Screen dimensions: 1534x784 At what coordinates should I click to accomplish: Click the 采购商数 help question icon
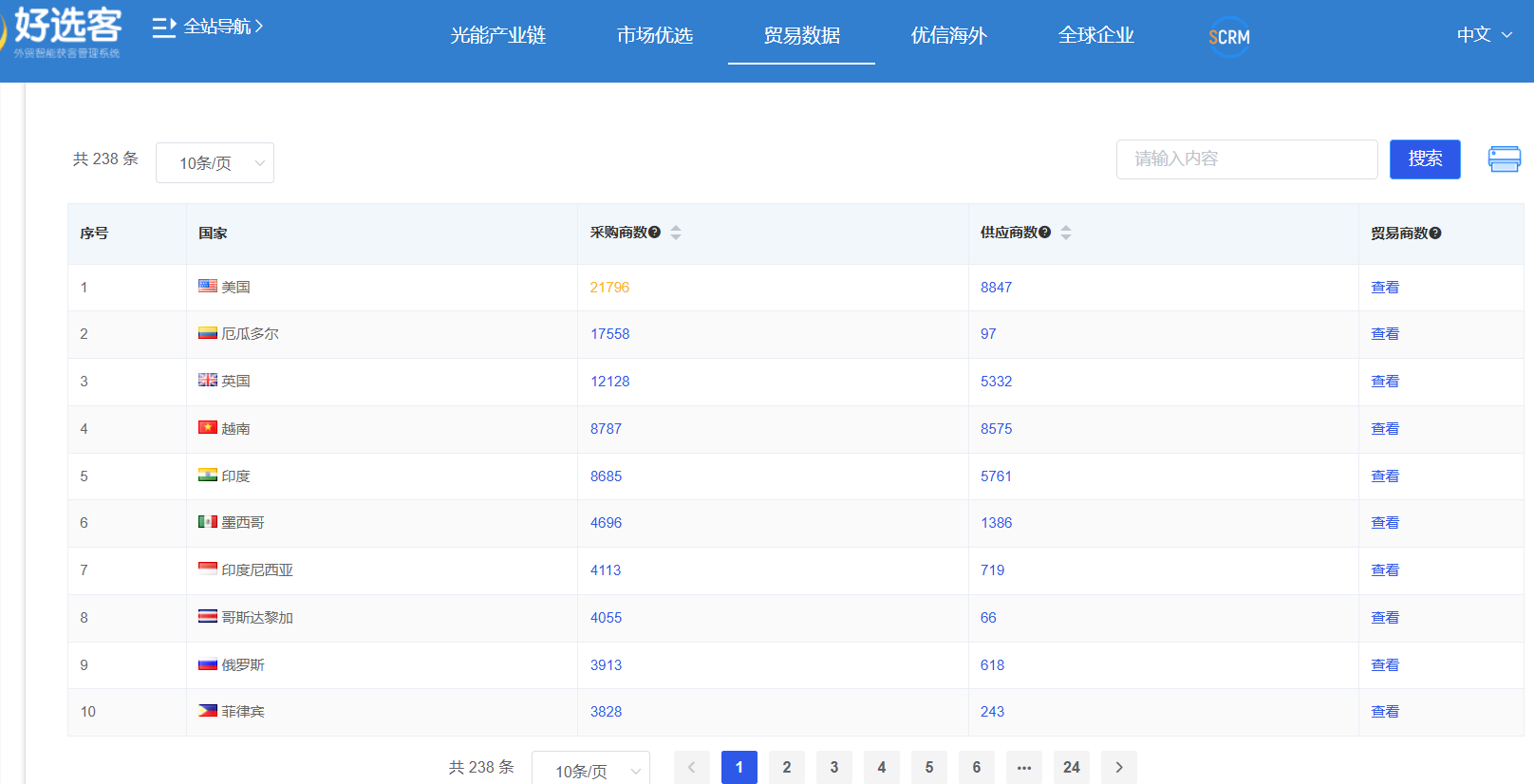click(x=655, y=233)
